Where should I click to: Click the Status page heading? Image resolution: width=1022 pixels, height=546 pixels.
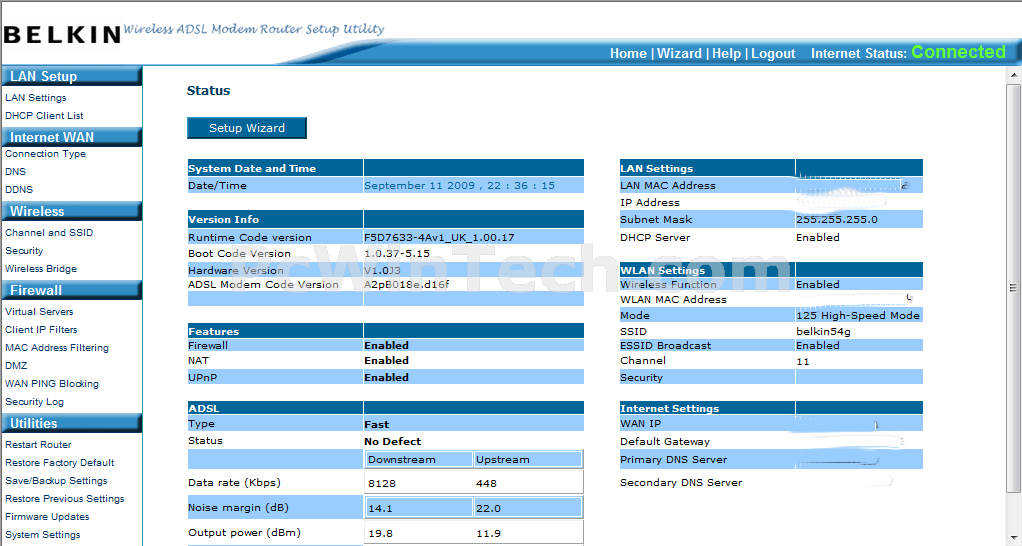[209, 91]
